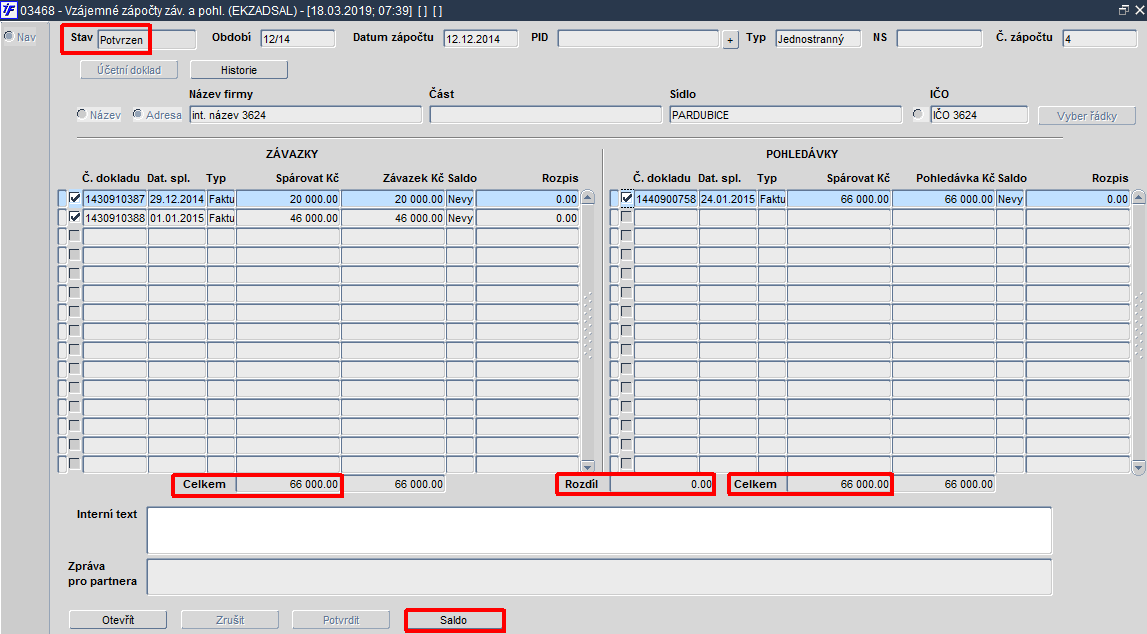Click Pohledávka Kč value 66 000.00 in row
This screenshot has width=1147, height=634.
pos(944,199)
